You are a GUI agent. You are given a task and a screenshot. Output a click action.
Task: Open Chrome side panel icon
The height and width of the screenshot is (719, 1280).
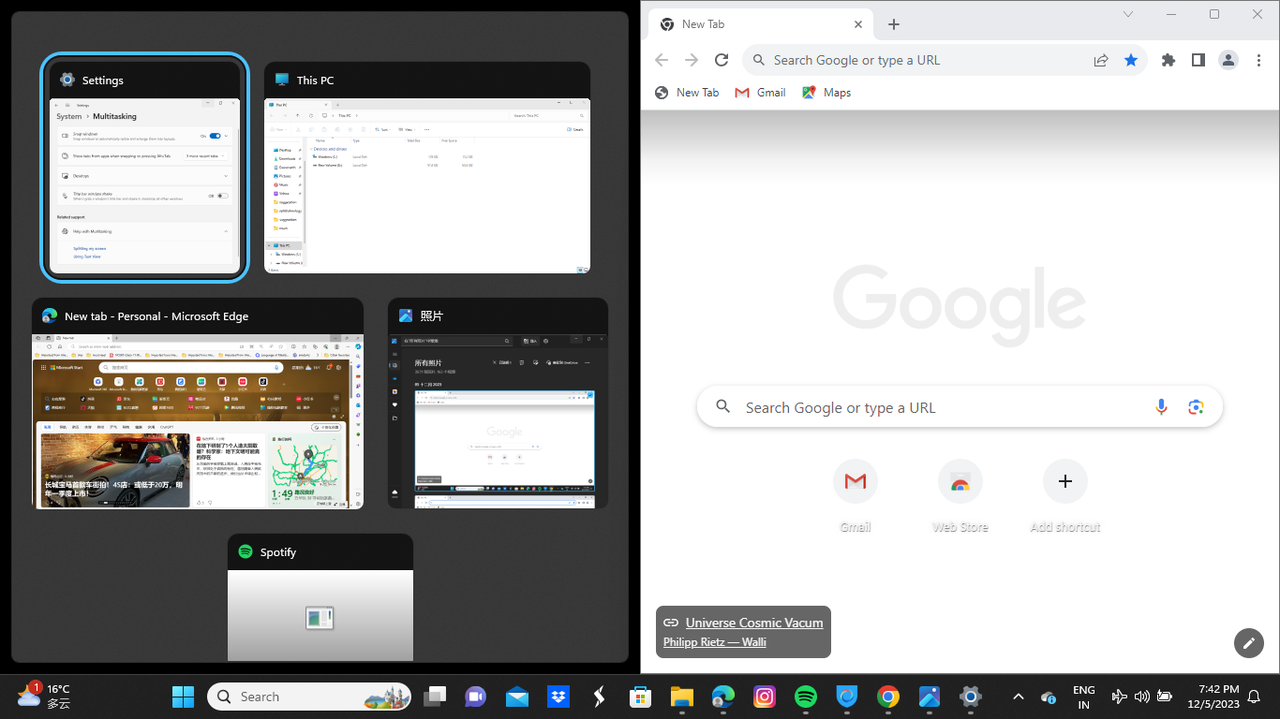coord(1198,60)
